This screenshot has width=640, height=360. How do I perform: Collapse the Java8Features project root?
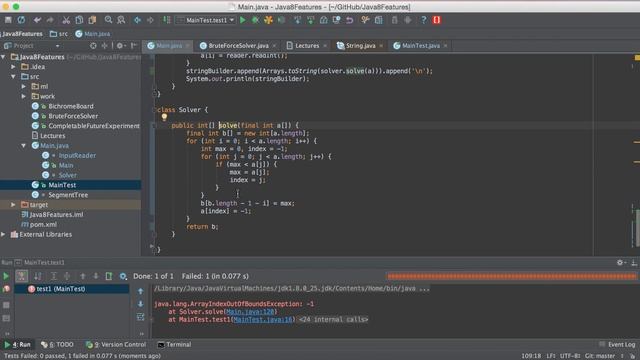point(3,57)
